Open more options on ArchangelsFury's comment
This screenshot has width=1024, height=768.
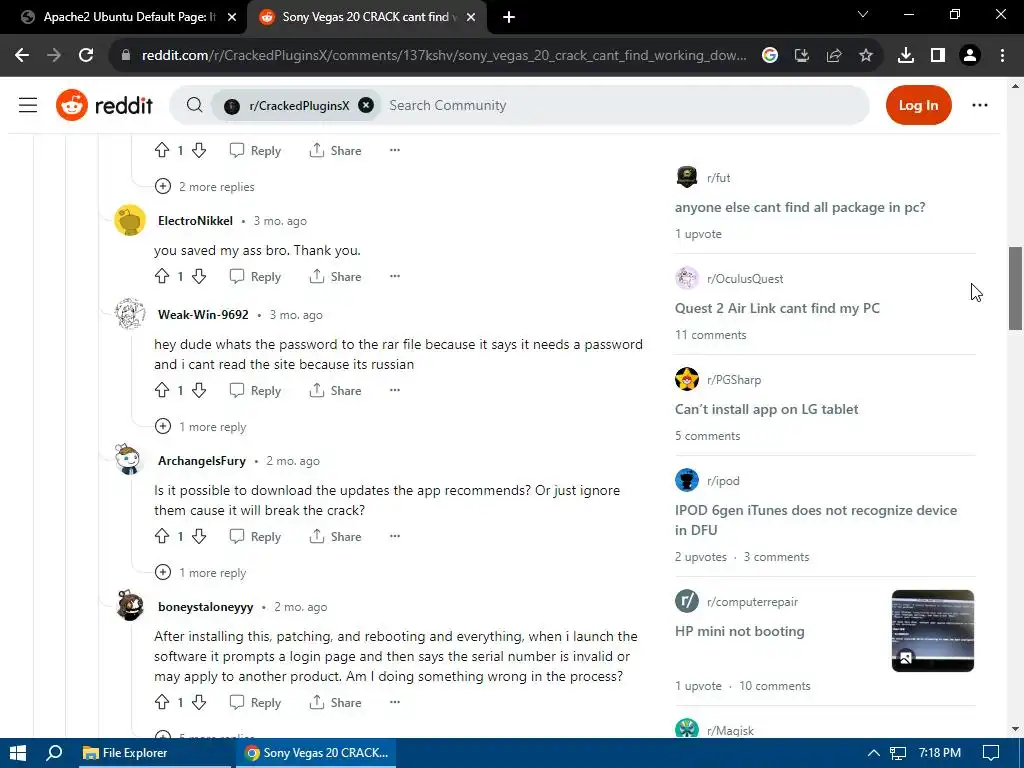[394, 536]
